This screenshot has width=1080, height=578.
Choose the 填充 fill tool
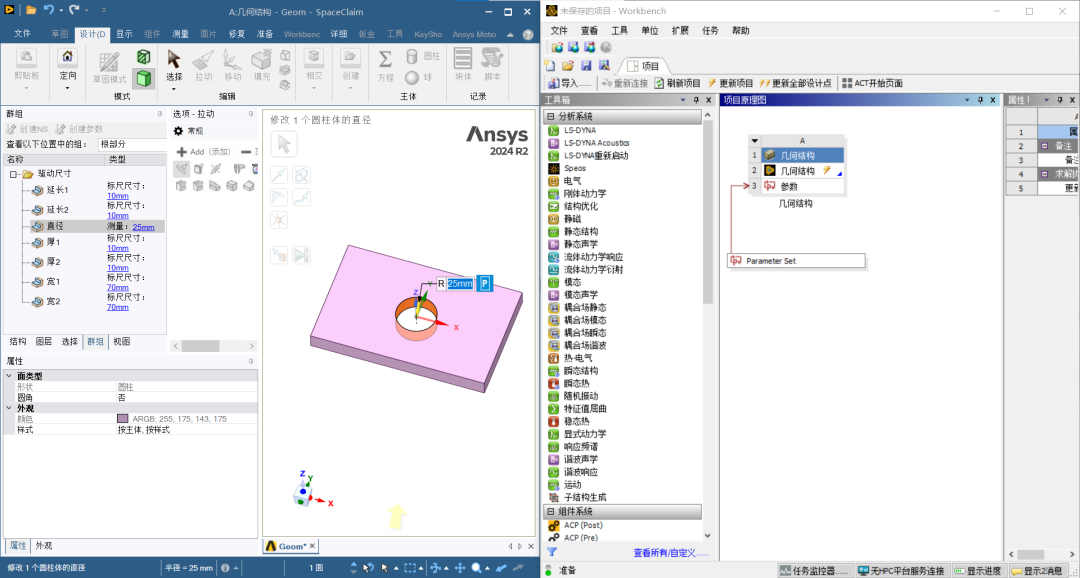tap(262, 65)
